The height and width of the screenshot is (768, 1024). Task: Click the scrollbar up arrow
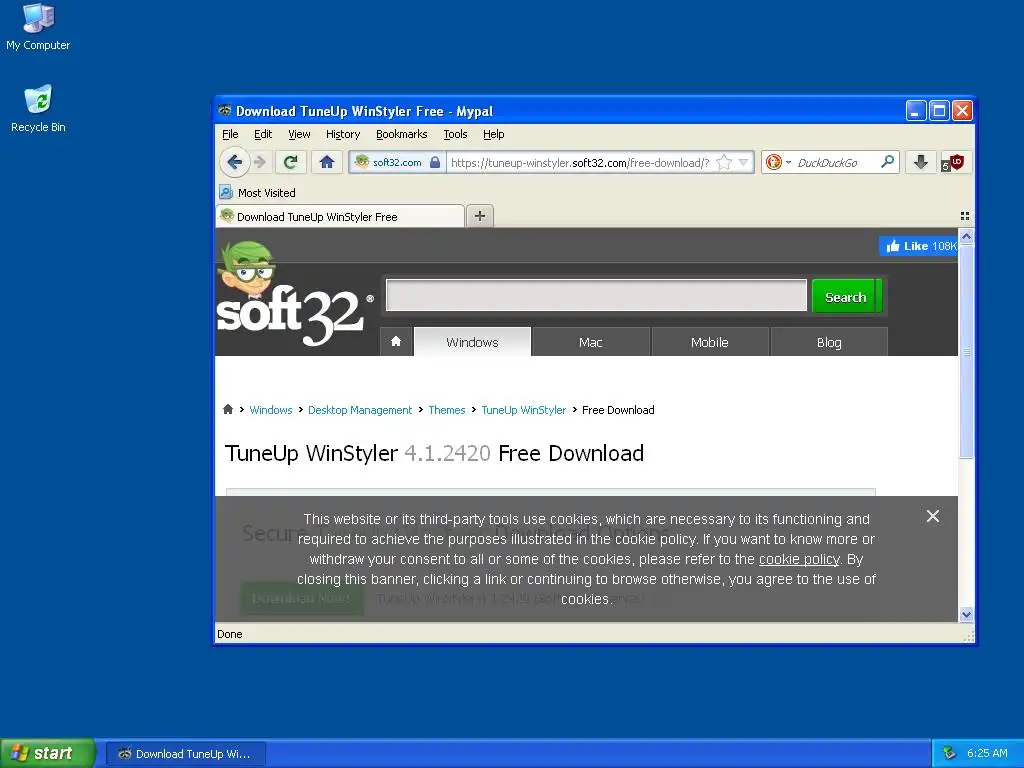(x=967, y=236)
